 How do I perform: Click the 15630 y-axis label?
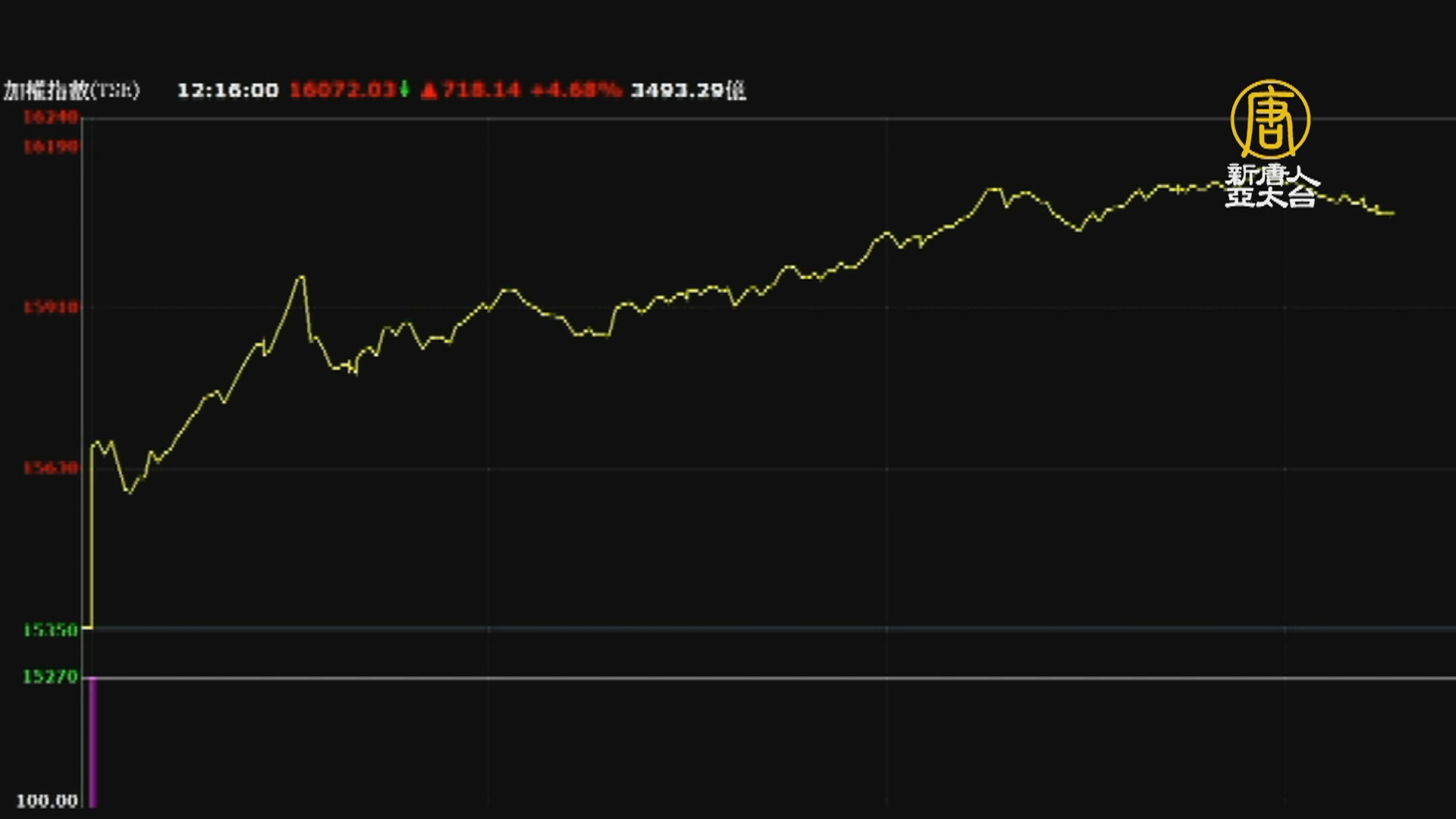tap(50, 468)
